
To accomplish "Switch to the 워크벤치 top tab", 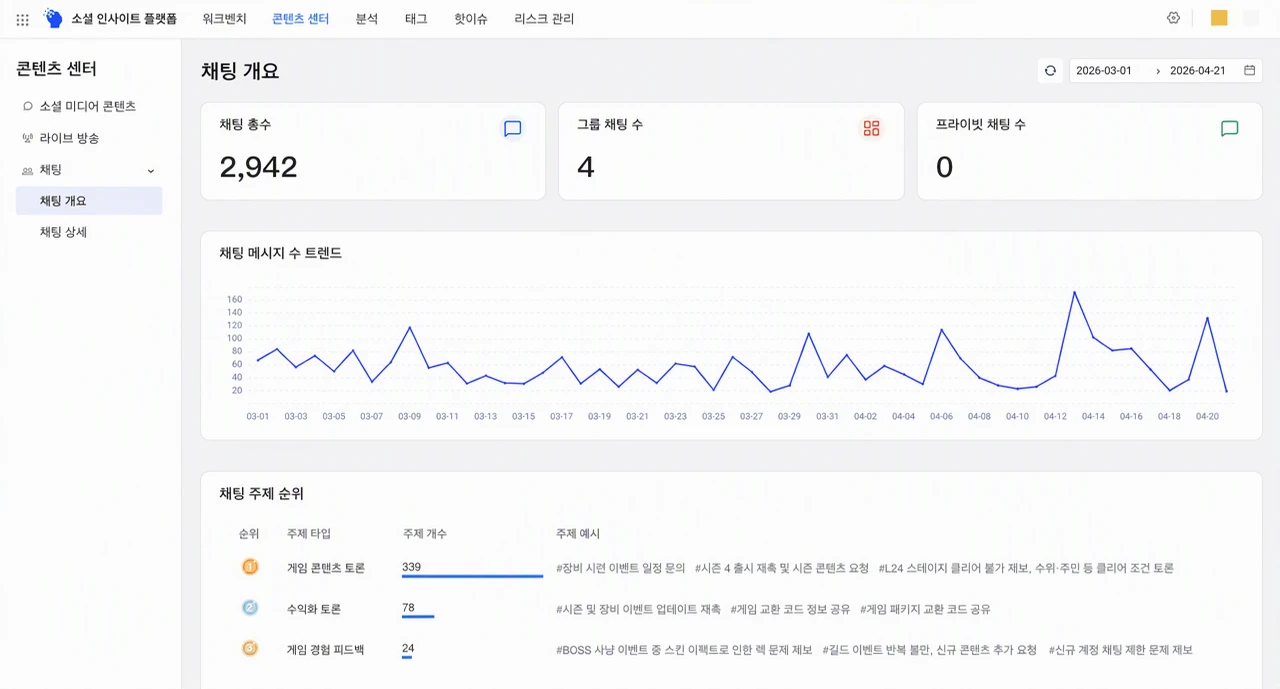I will (224, 19).
